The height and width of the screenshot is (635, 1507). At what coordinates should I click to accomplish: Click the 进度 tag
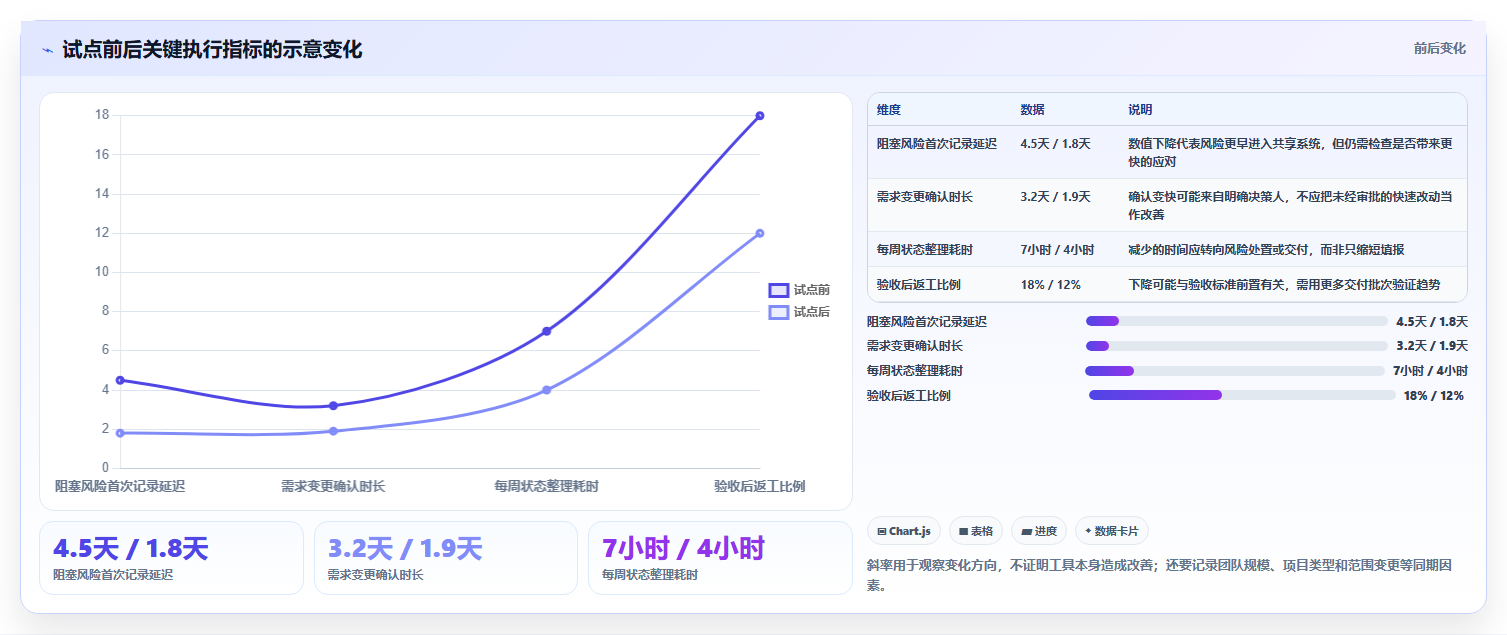[1039, 531]
